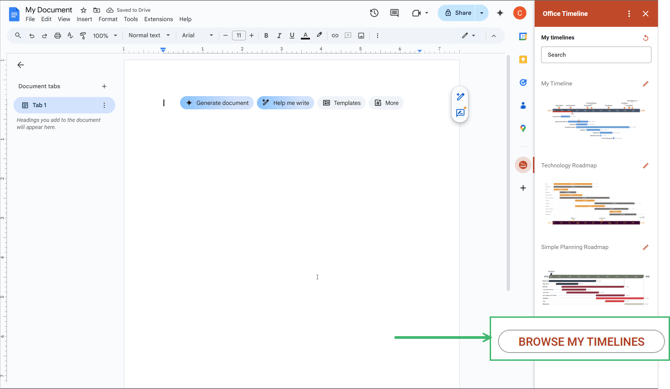Edit My Timeline pencil icon
670x389 pixels.
[646, 84]
